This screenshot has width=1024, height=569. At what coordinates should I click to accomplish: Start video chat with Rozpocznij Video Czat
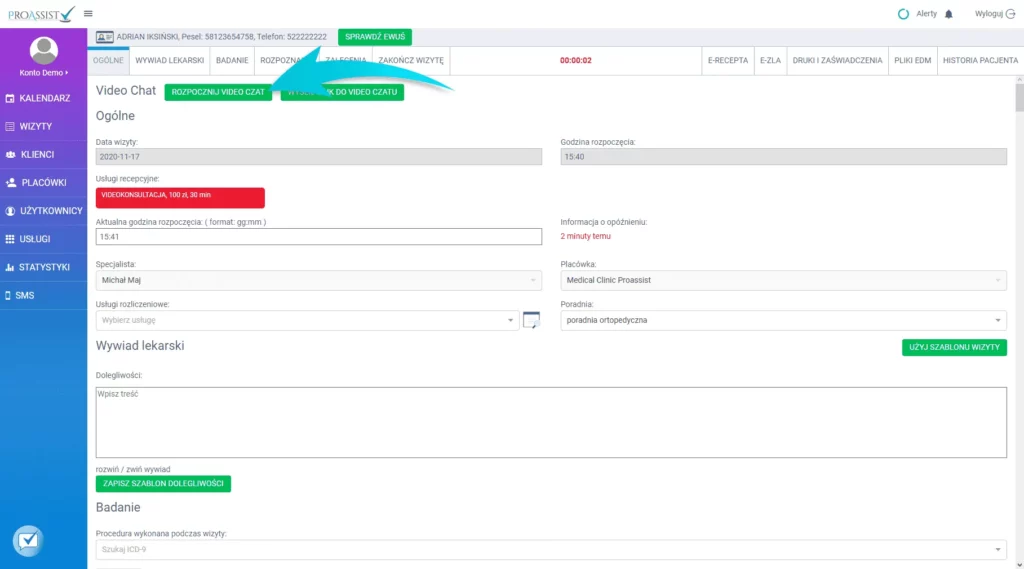point(218,92)
